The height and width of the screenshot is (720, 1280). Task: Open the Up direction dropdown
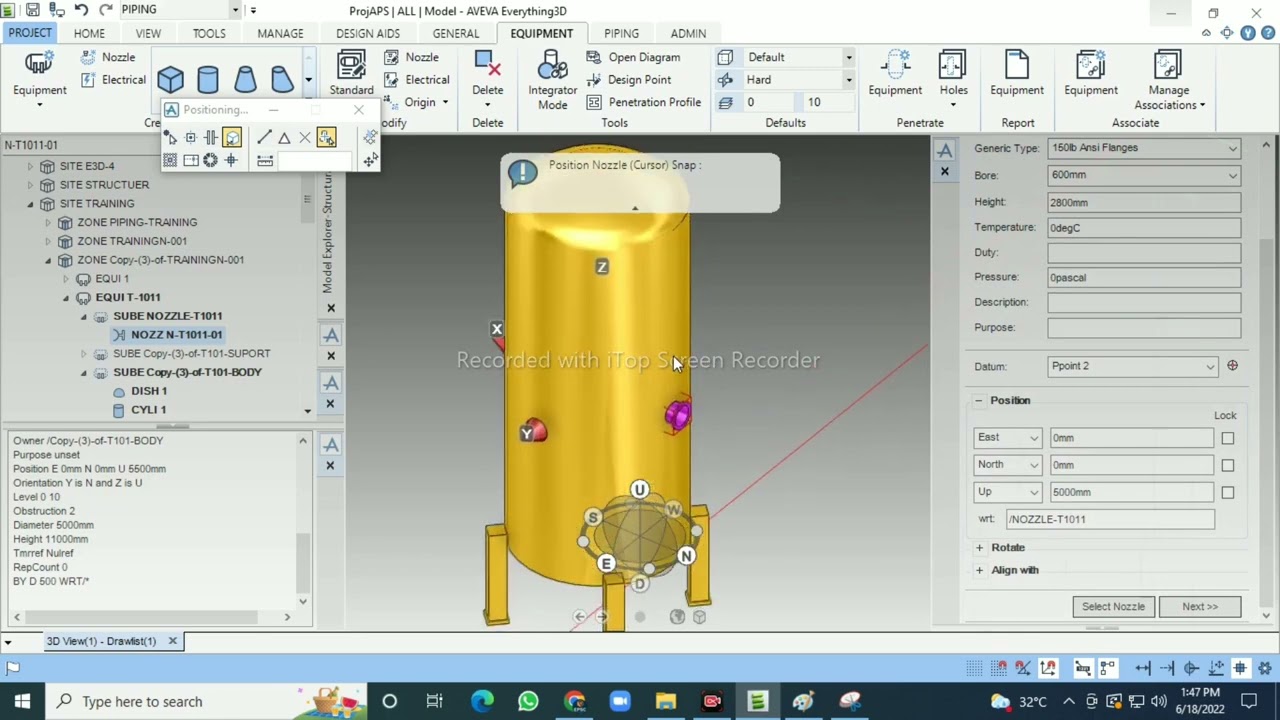1008,492
